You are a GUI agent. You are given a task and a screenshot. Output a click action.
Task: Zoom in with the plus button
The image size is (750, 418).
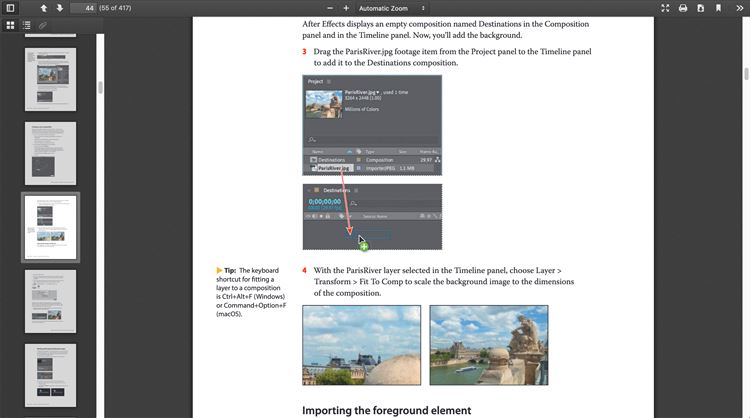[x=346, y=8]
